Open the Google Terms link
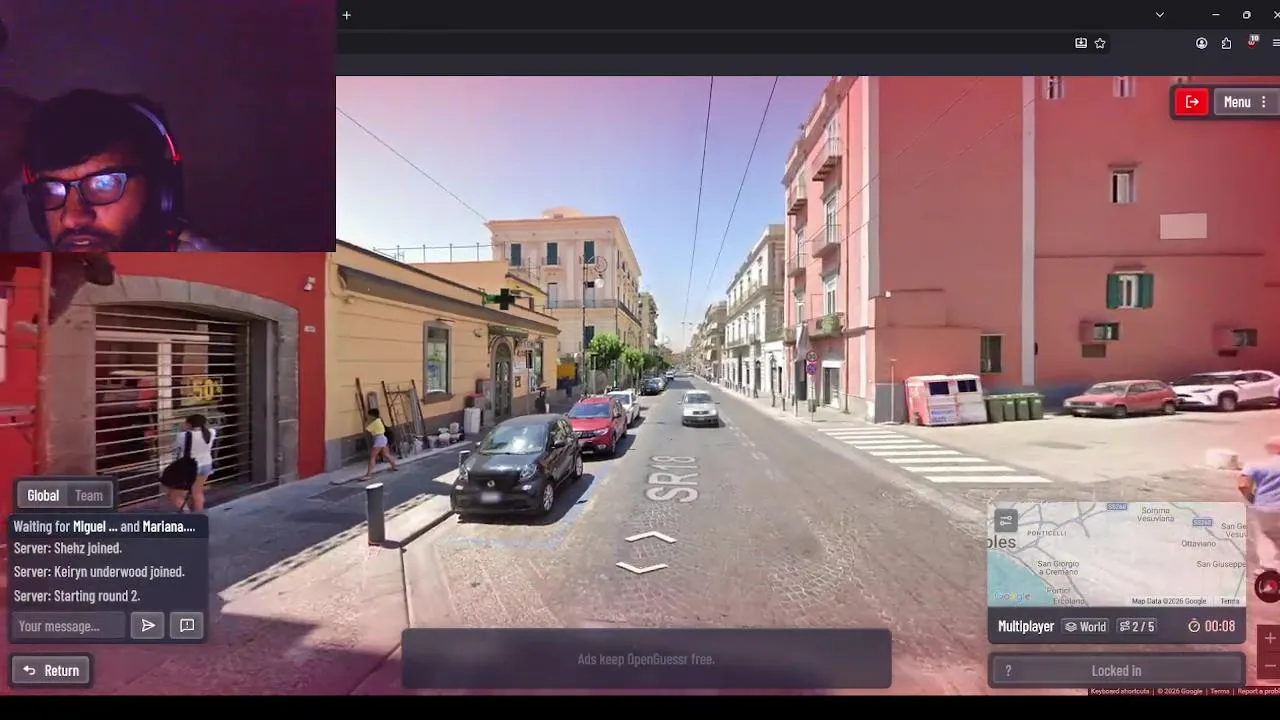 (x=1220, y=691)
